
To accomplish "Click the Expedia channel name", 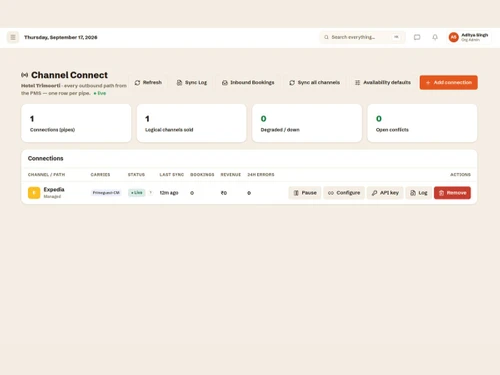I will click(54, 190).
